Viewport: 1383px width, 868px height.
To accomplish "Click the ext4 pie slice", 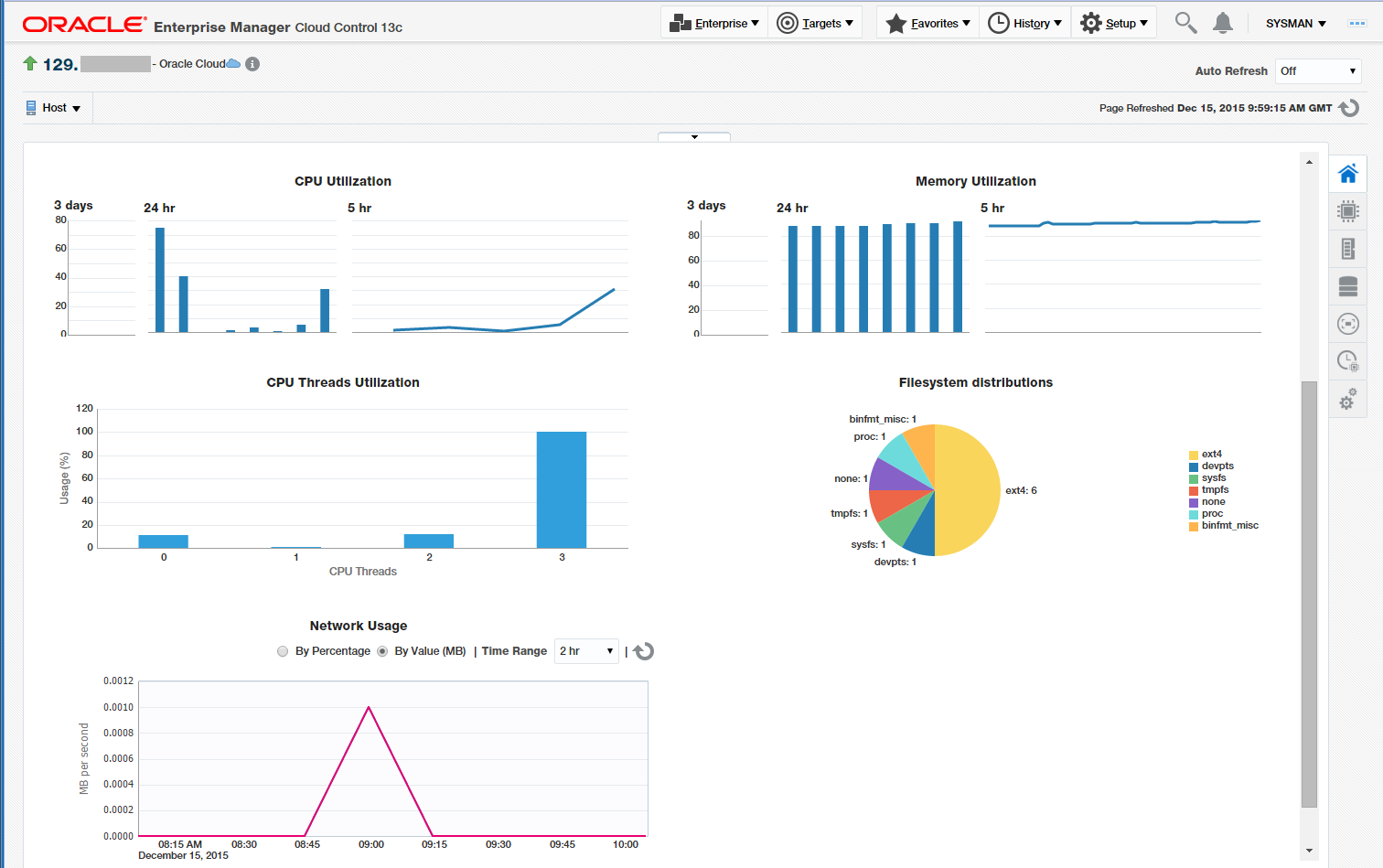I will click(970, 490).
